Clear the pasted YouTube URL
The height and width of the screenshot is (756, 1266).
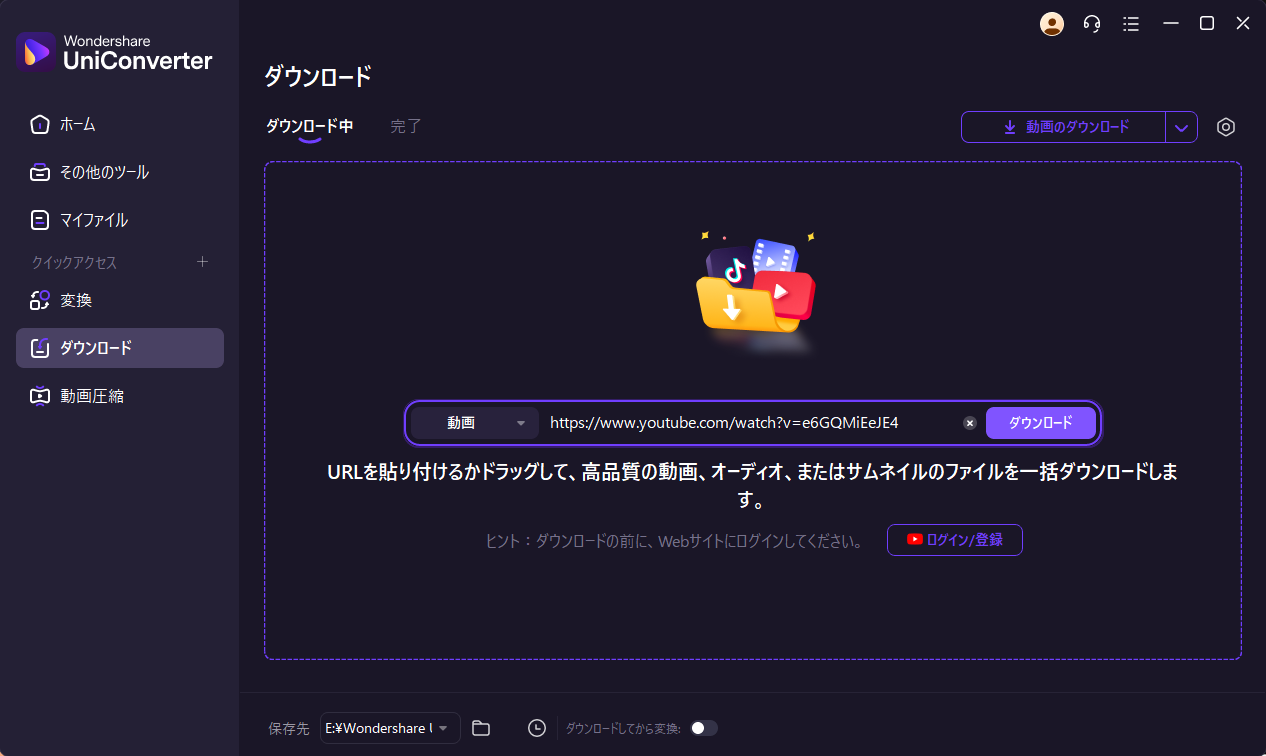[x=969, y=423]
